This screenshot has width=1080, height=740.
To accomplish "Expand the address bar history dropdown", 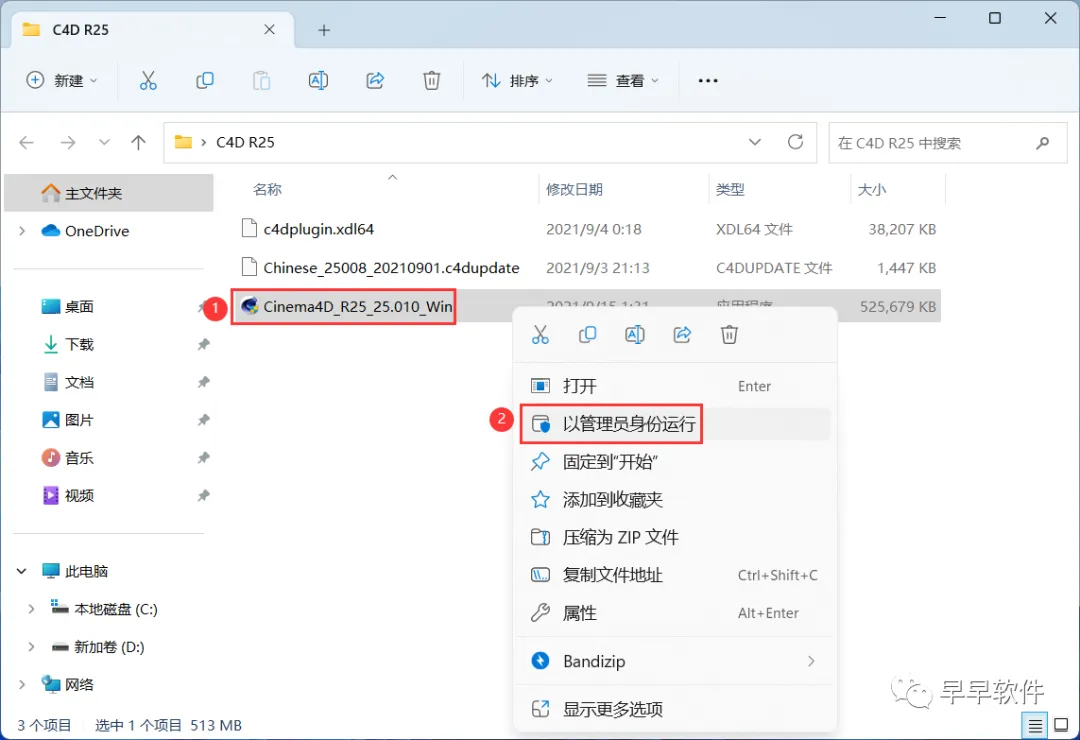I will [755, 142].
